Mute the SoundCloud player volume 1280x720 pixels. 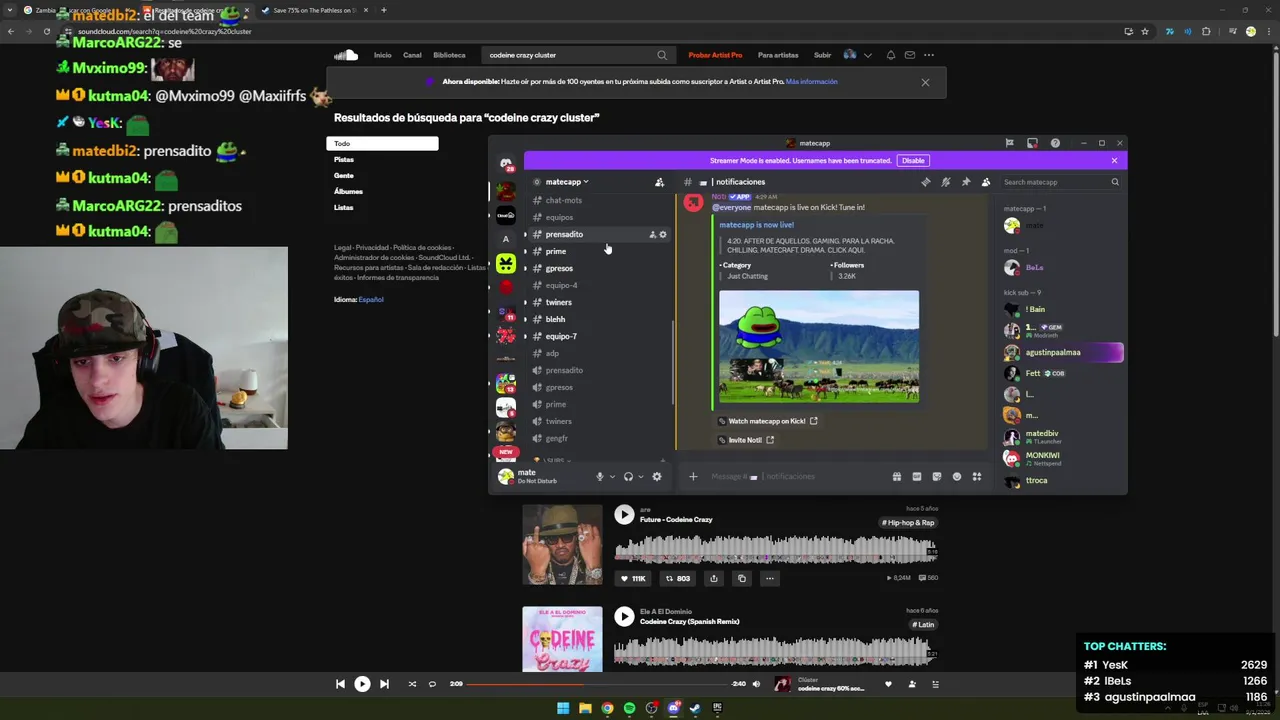pyautogui.click(x=756, y=684)
